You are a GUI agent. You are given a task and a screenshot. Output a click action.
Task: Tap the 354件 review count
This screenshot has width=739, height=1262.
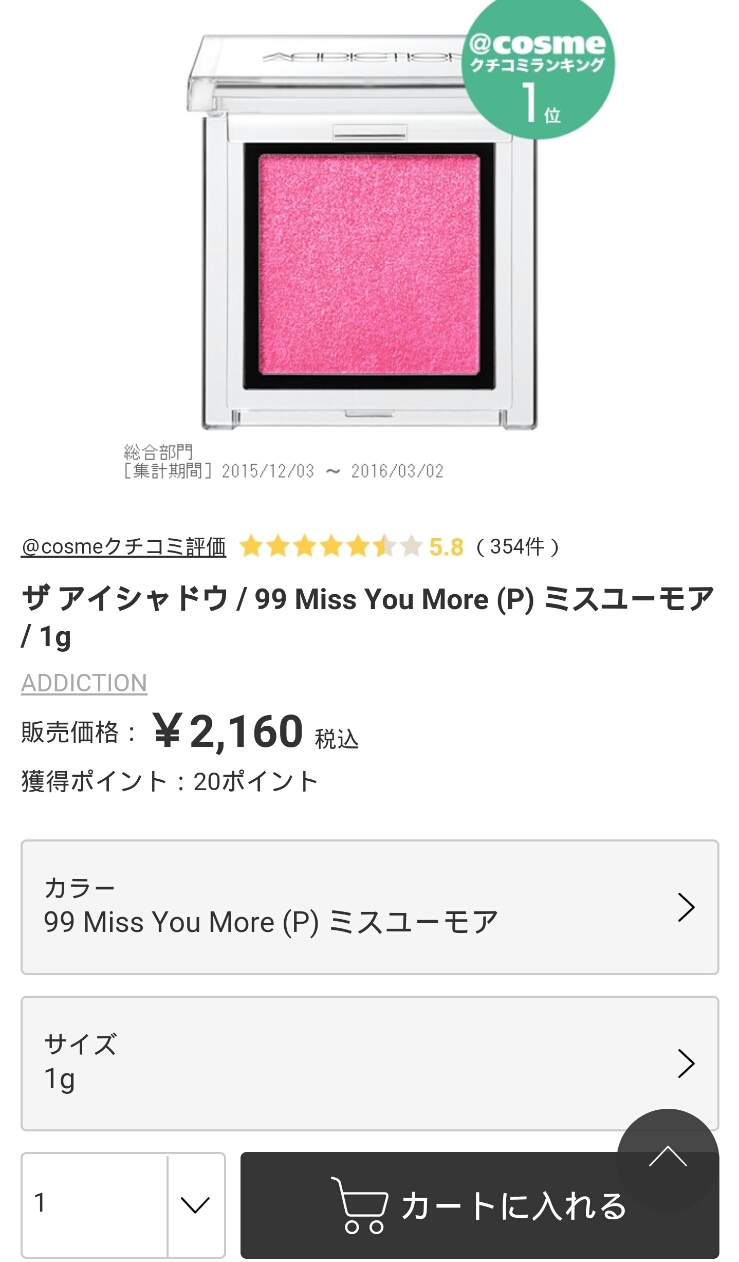tap(517, 547)
